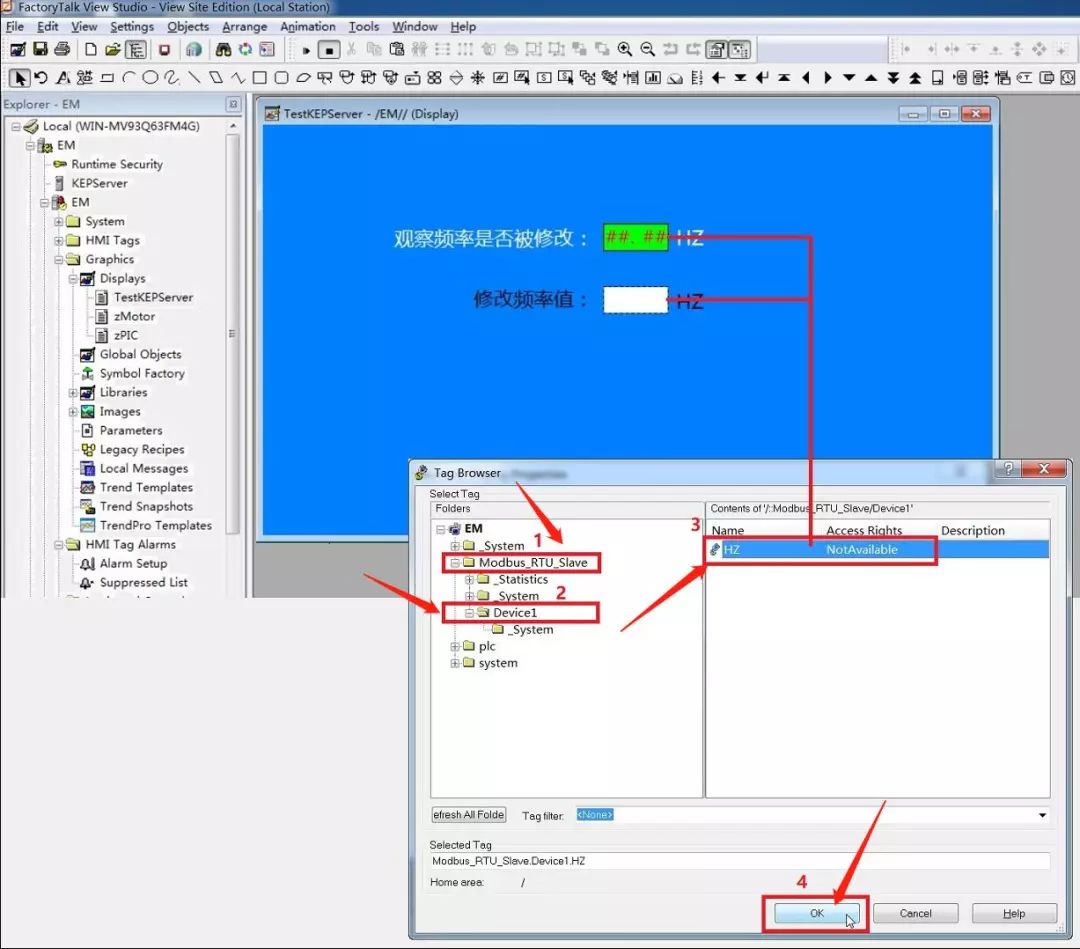Select zMotor display in Explorer
This screenshot has width=1080, height=949.
coord(134,317)
